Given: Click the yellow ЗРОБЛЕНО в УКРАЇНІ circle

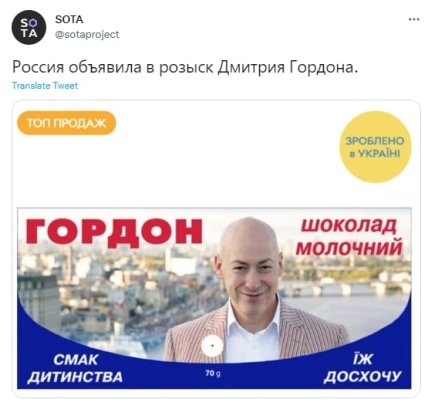Looking at the screenshot, I should [375, 147].
